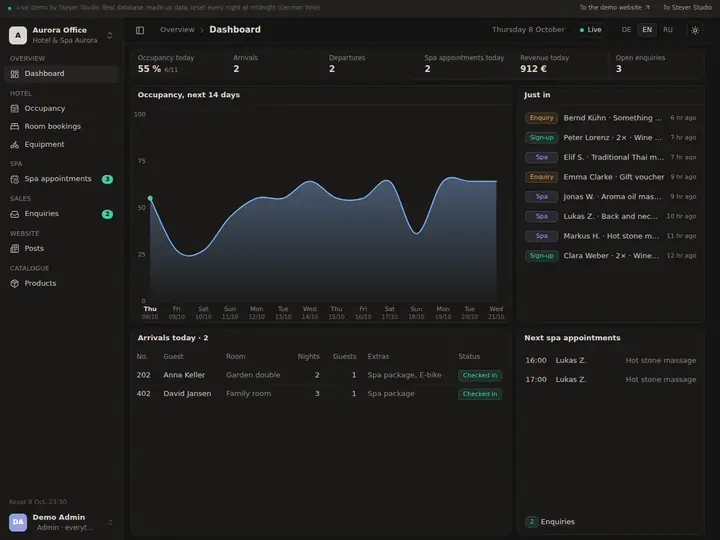The height and width of the screenshot is (540, 720).
Task: Click the Occupancy calendar icon
Action: pos(15,109)
